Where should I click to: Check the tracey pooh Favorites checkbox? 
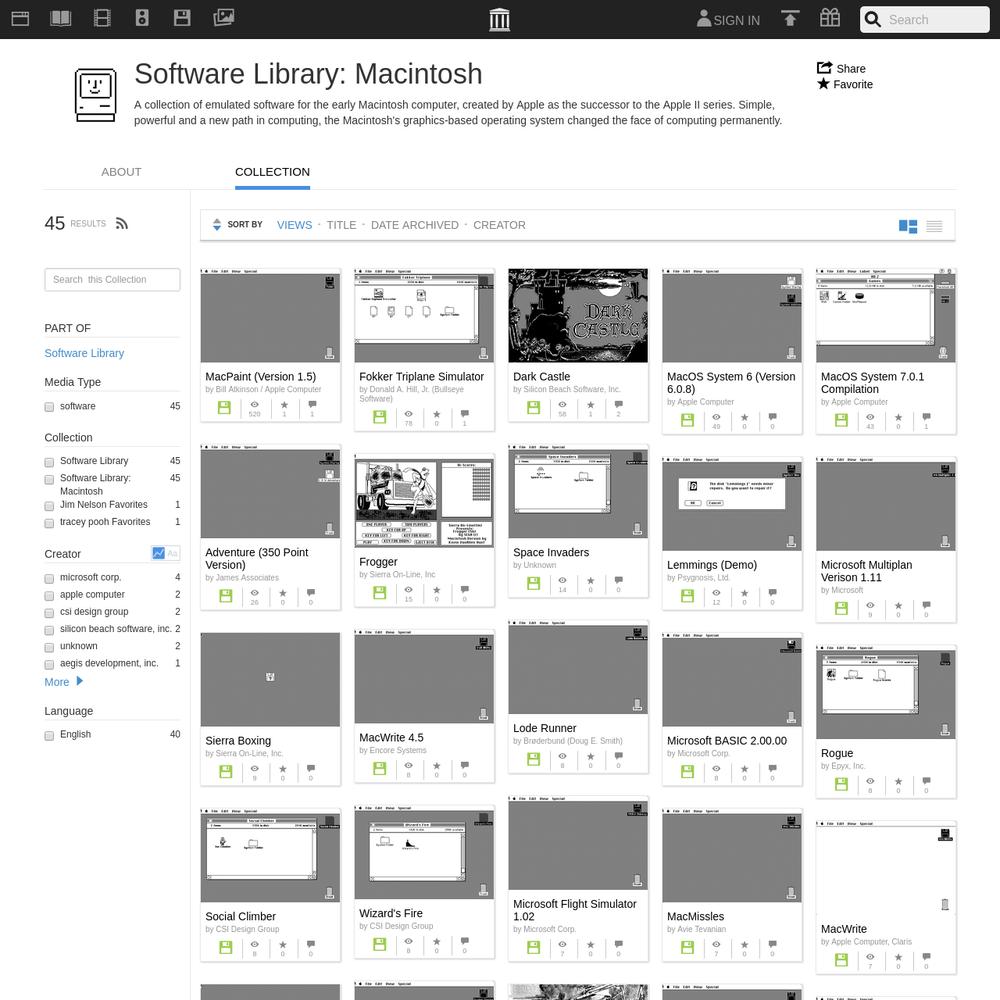pos(49,523)
